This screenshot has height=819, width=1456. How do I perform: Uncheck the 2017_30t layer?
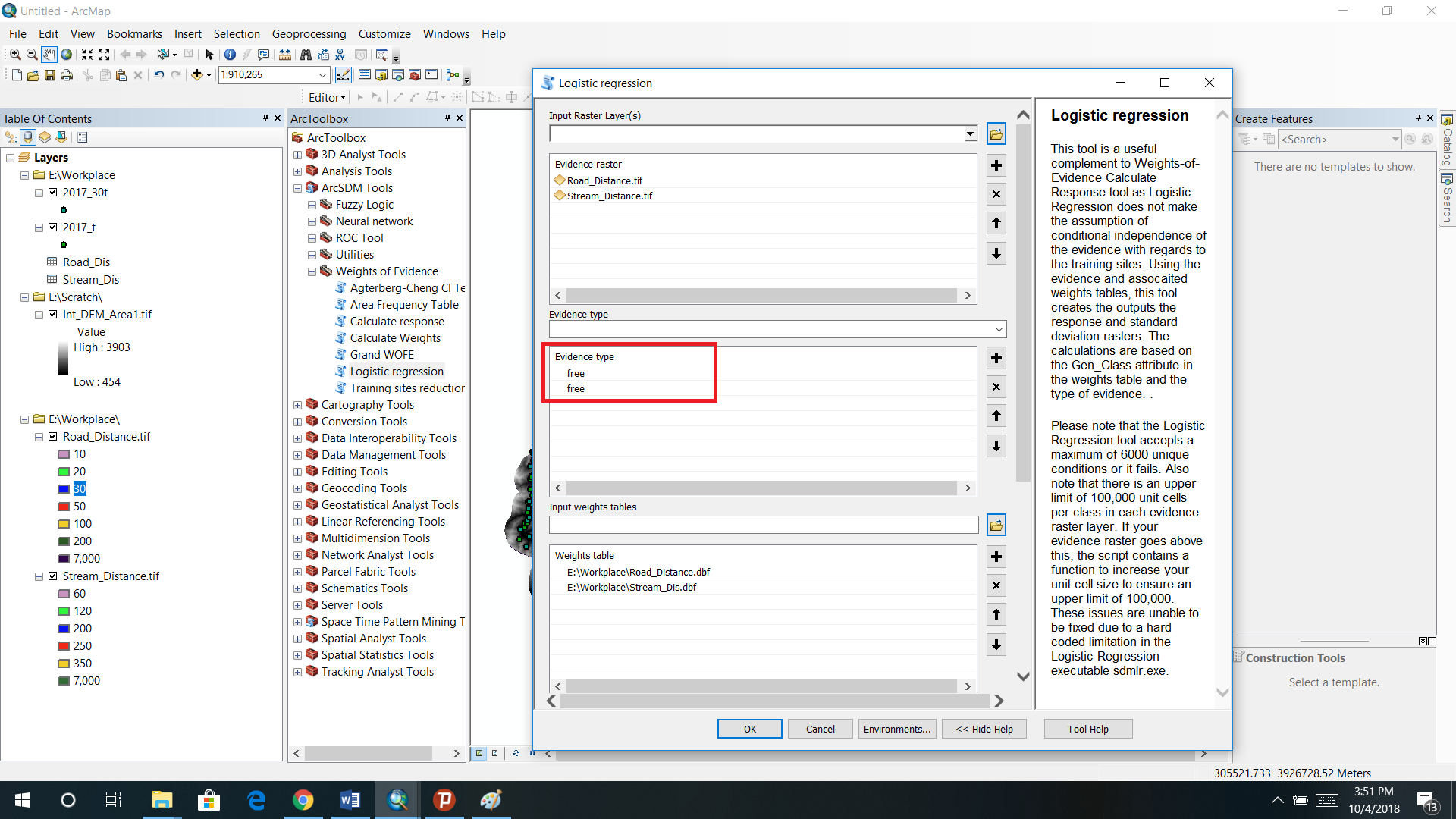(52, 192)
